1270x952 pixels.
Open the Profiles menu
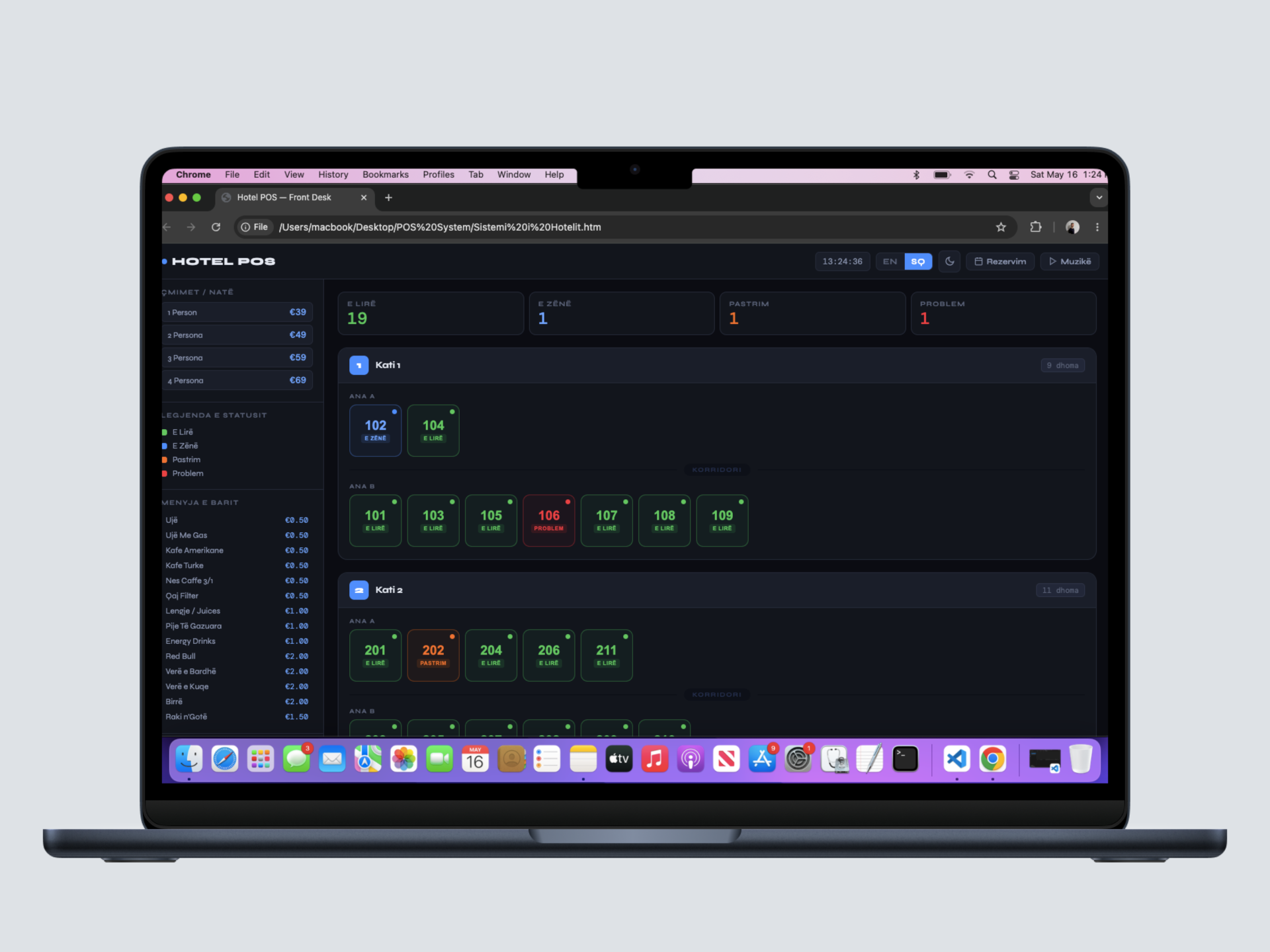pyautogui.click(x=439, y=175)
